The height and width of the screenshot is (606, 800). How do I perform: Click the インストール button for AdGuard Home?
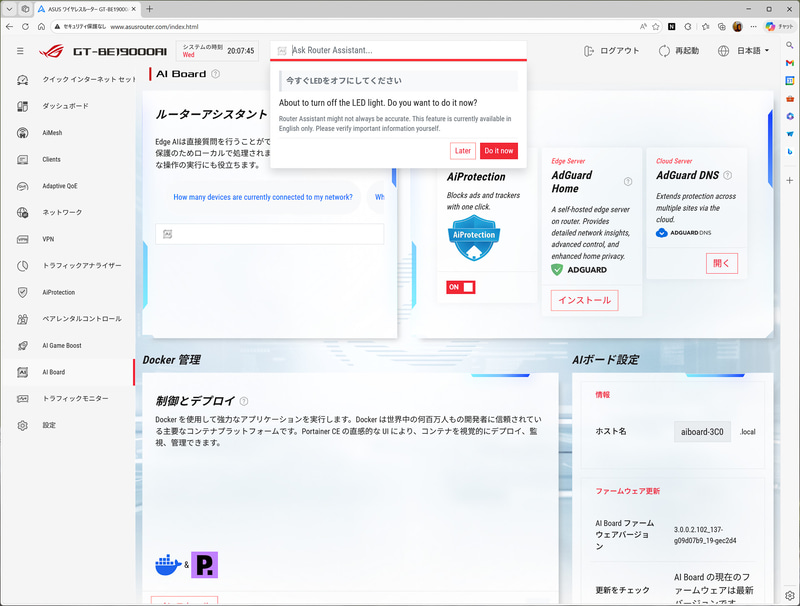point(585,300)
